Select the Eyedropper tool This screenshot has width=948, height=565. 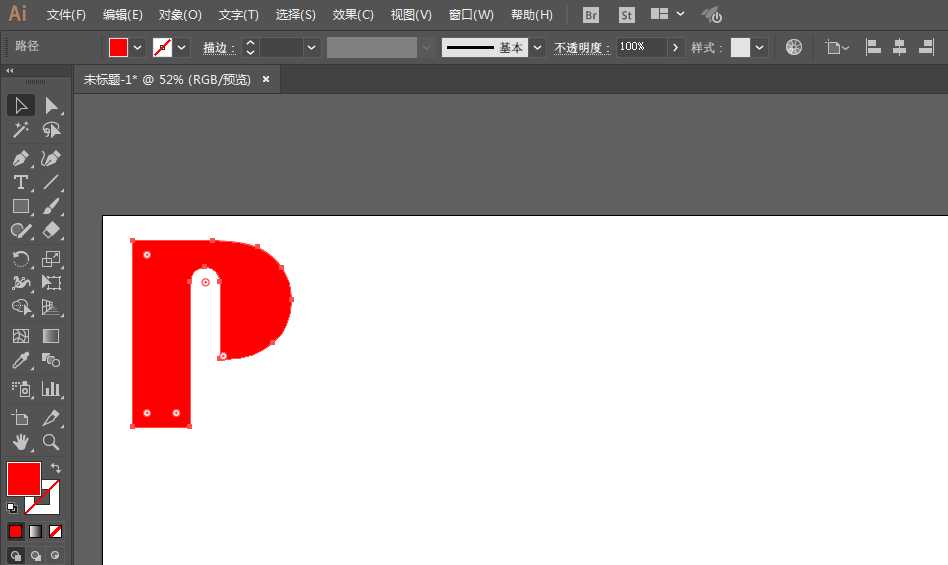point(20,361)
